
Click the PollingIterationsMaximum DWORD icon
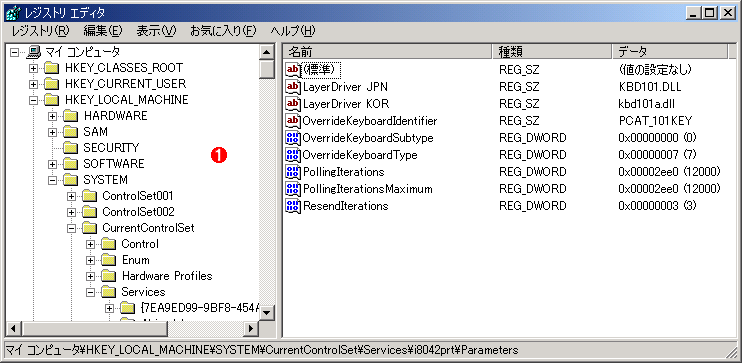click(x=293, y=189)
